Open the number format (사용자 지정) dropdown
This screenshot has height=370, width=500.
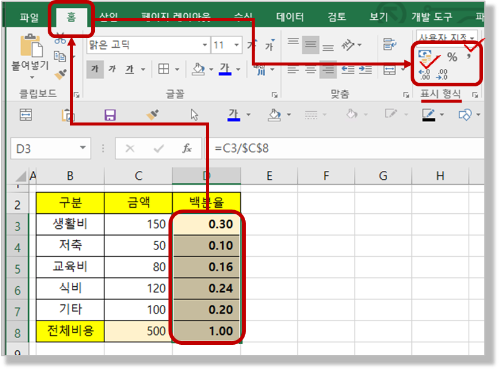[x=472, y=37]
